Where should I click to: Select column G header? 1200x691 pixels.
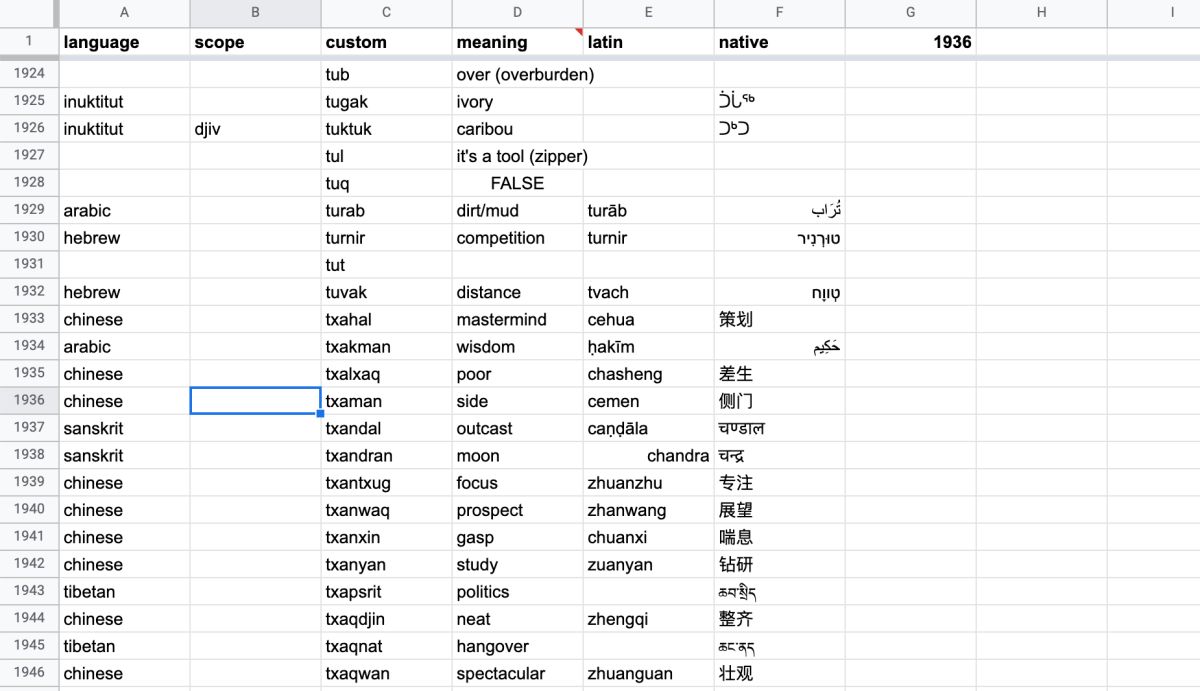[911, 13]
